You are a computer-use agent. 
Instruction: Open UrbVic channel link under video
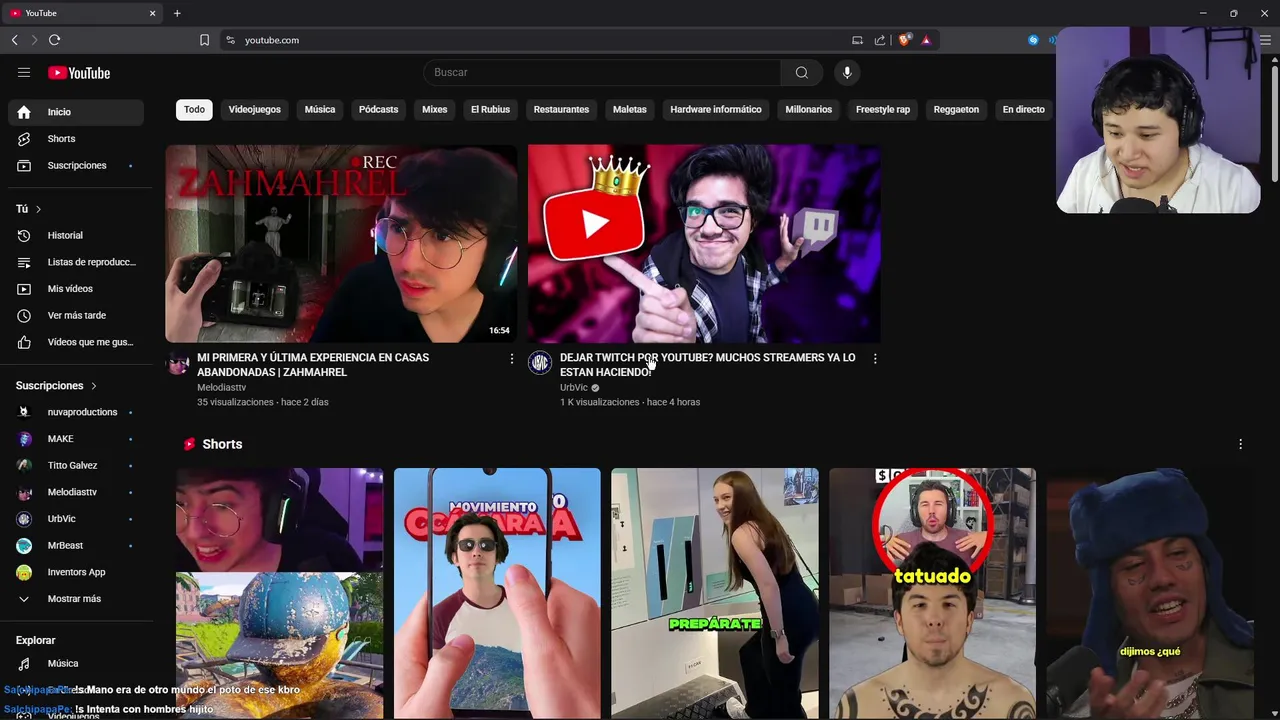574,388
